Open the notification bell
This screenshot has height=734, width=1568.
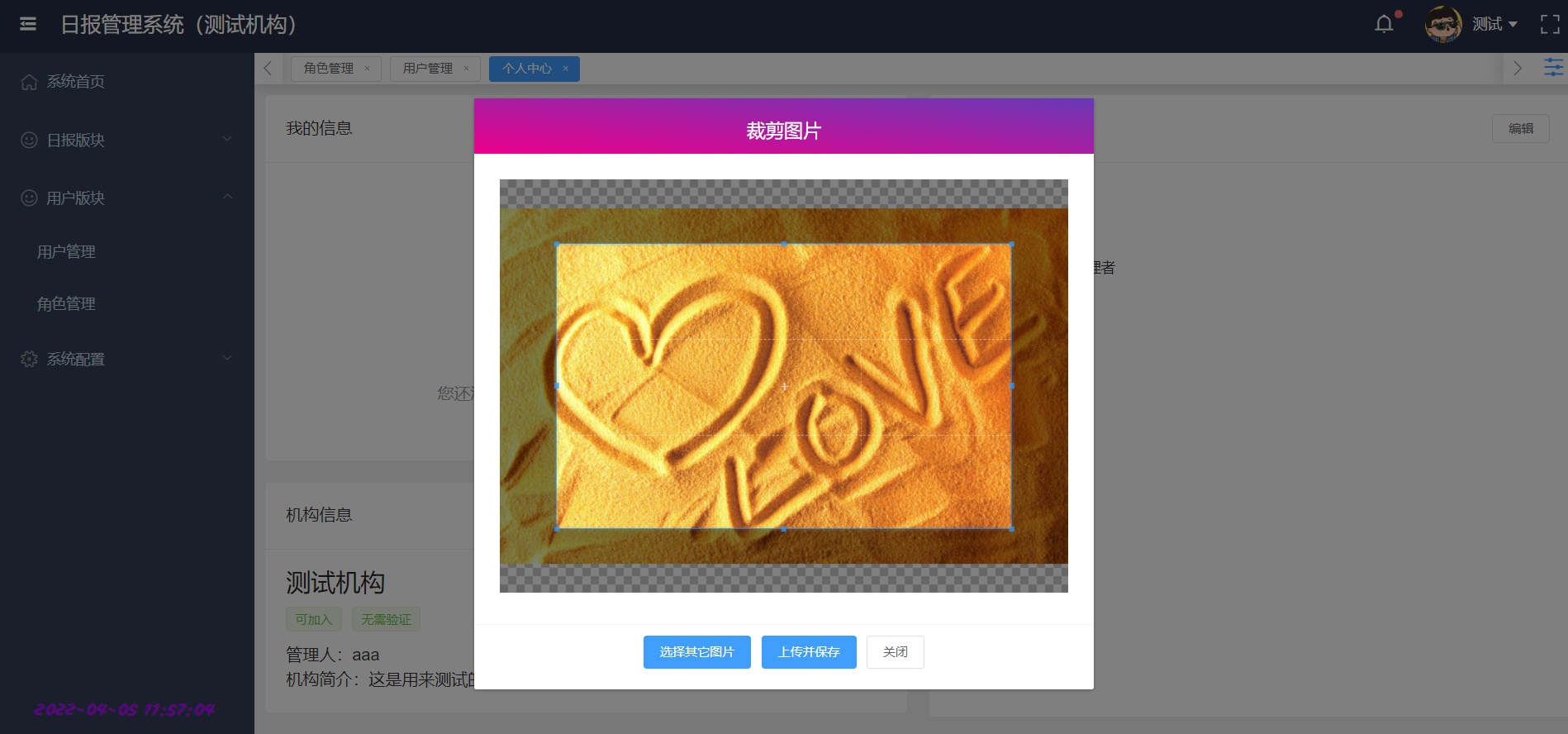1384,24
